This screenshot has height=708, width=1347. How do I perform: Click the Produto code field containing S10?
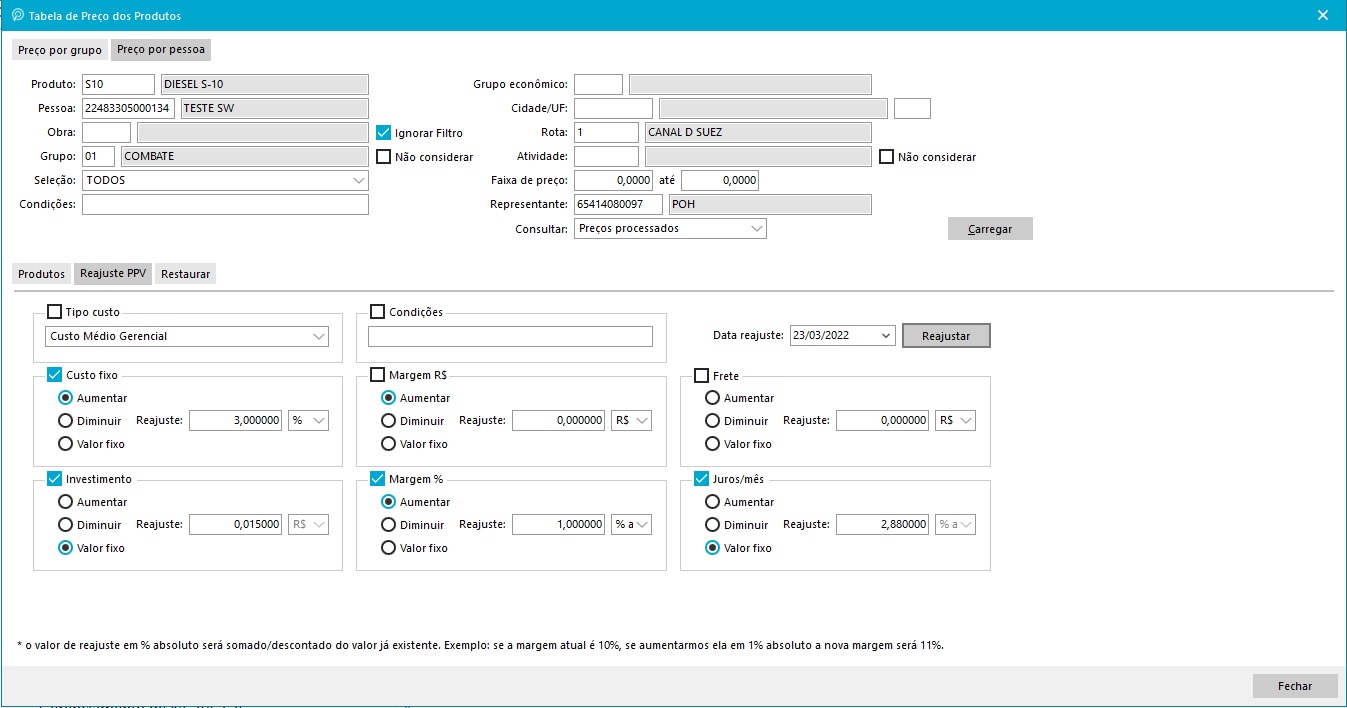coord(118,84)
